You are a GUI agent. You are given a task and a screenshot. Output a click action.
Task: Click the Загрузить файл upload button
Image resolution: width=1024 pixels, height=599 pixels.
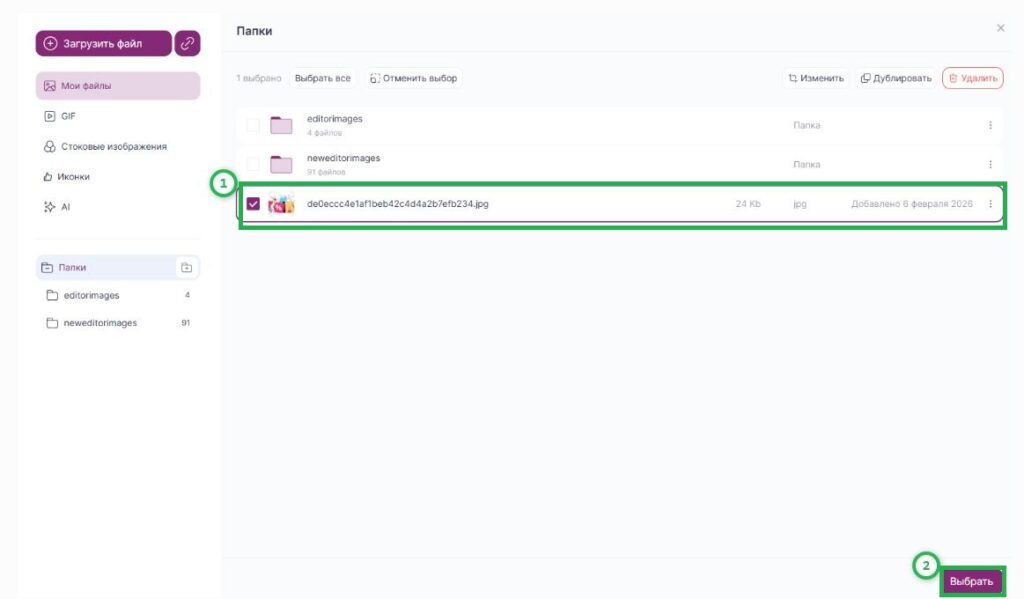click(103, 44)
